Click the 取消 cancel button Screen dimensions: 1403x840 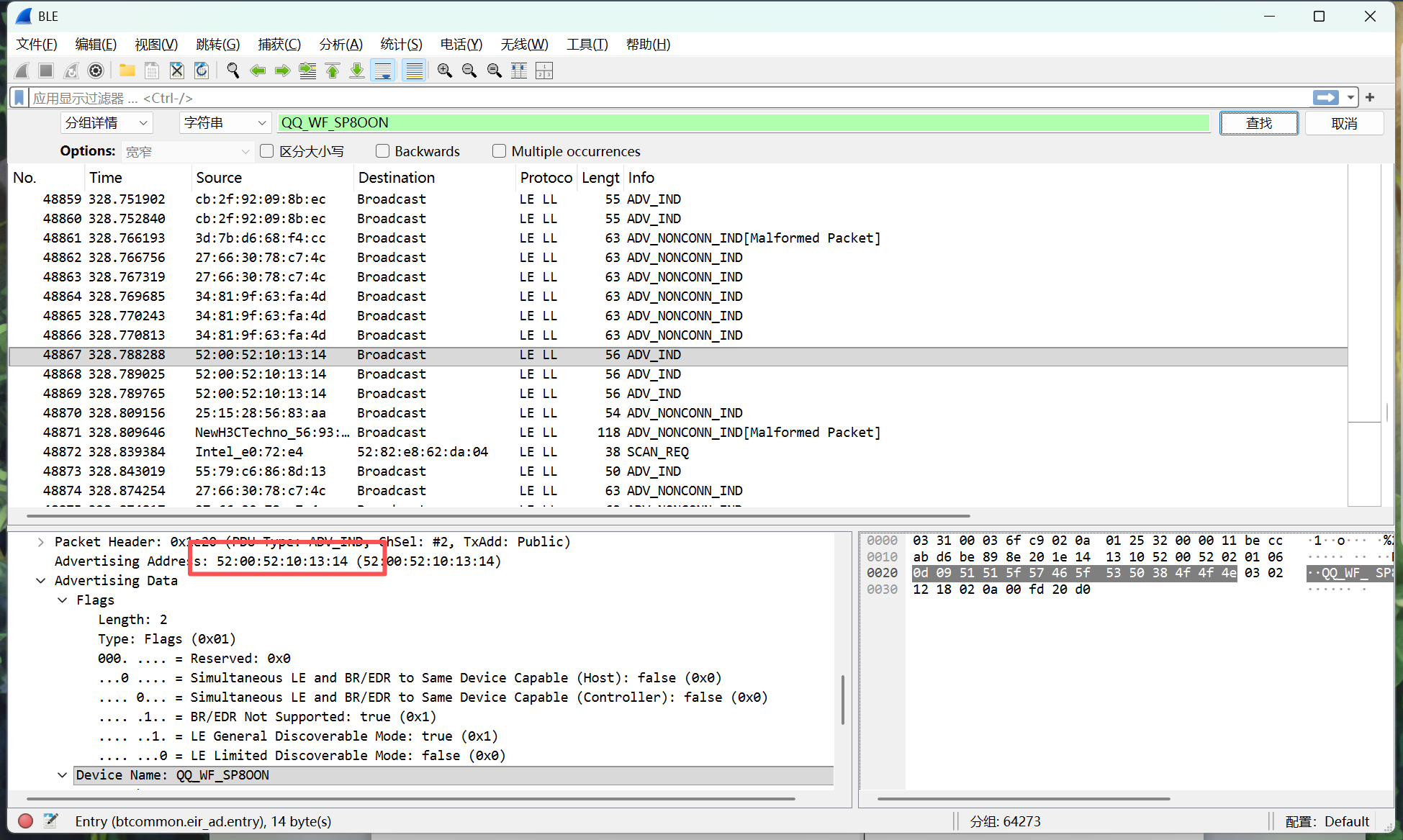(1344, 123)
